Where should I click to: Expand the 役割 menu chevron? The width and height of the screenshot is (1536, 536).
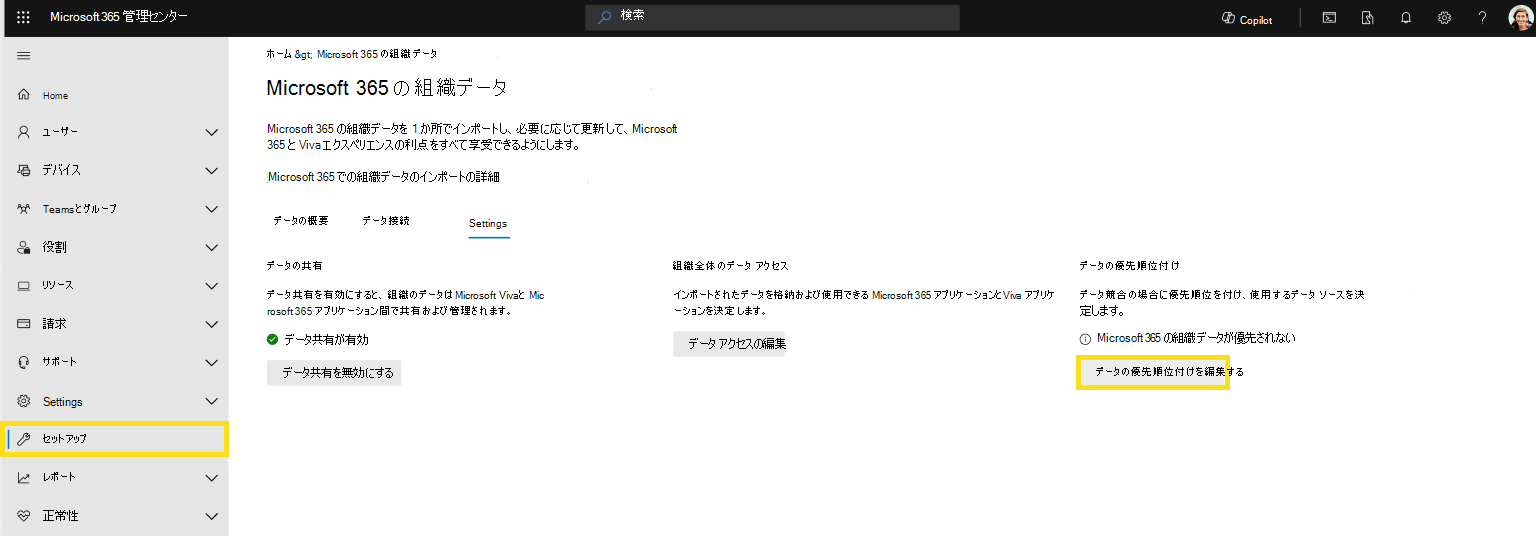211,247
